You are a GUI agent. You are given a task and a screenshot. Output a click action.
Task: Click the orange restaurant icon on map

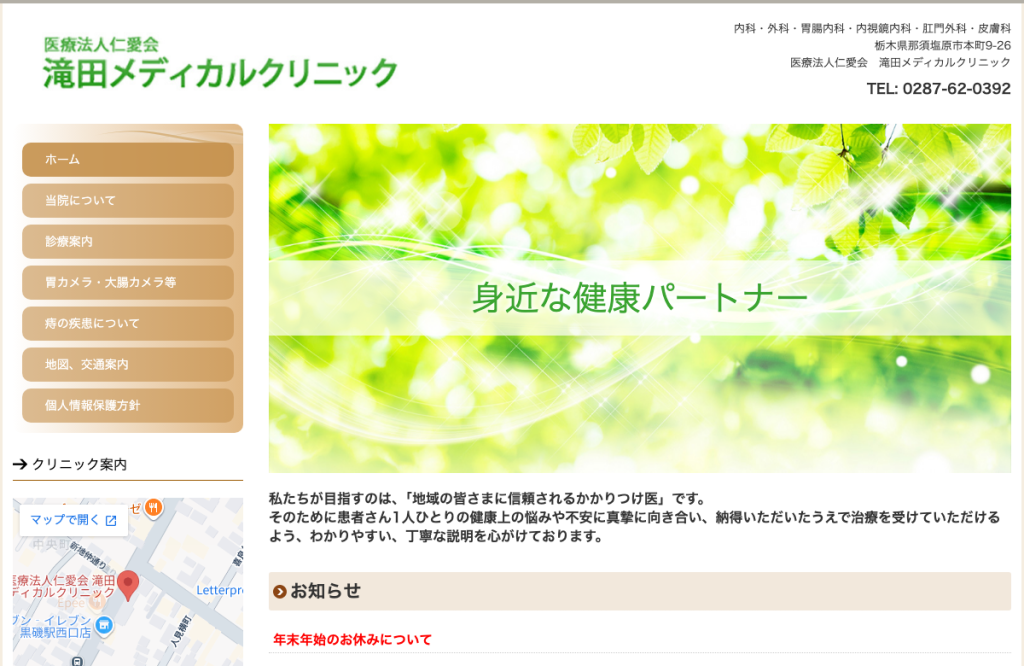pos(153,507)
